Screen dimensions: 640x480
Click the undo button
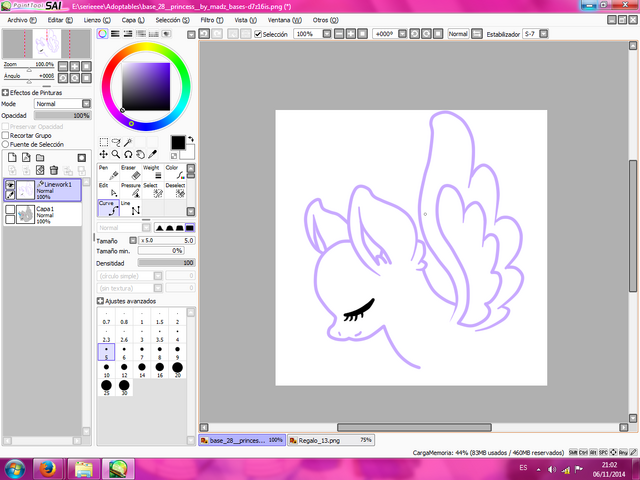pyautogui.click(x=204, y=34)
